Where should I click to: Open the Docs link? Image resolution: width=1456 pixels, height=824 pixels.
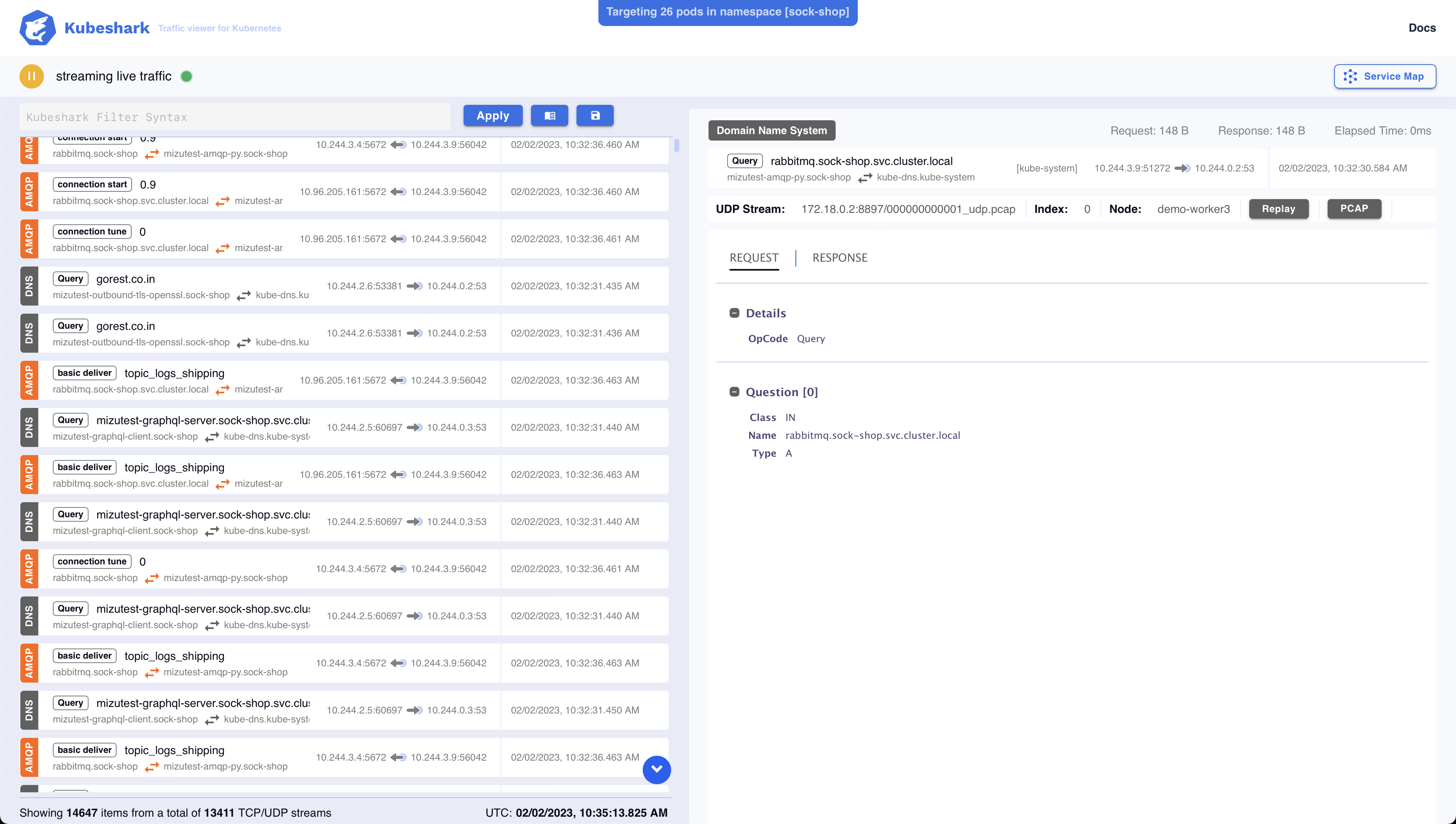coord(1421,28)
